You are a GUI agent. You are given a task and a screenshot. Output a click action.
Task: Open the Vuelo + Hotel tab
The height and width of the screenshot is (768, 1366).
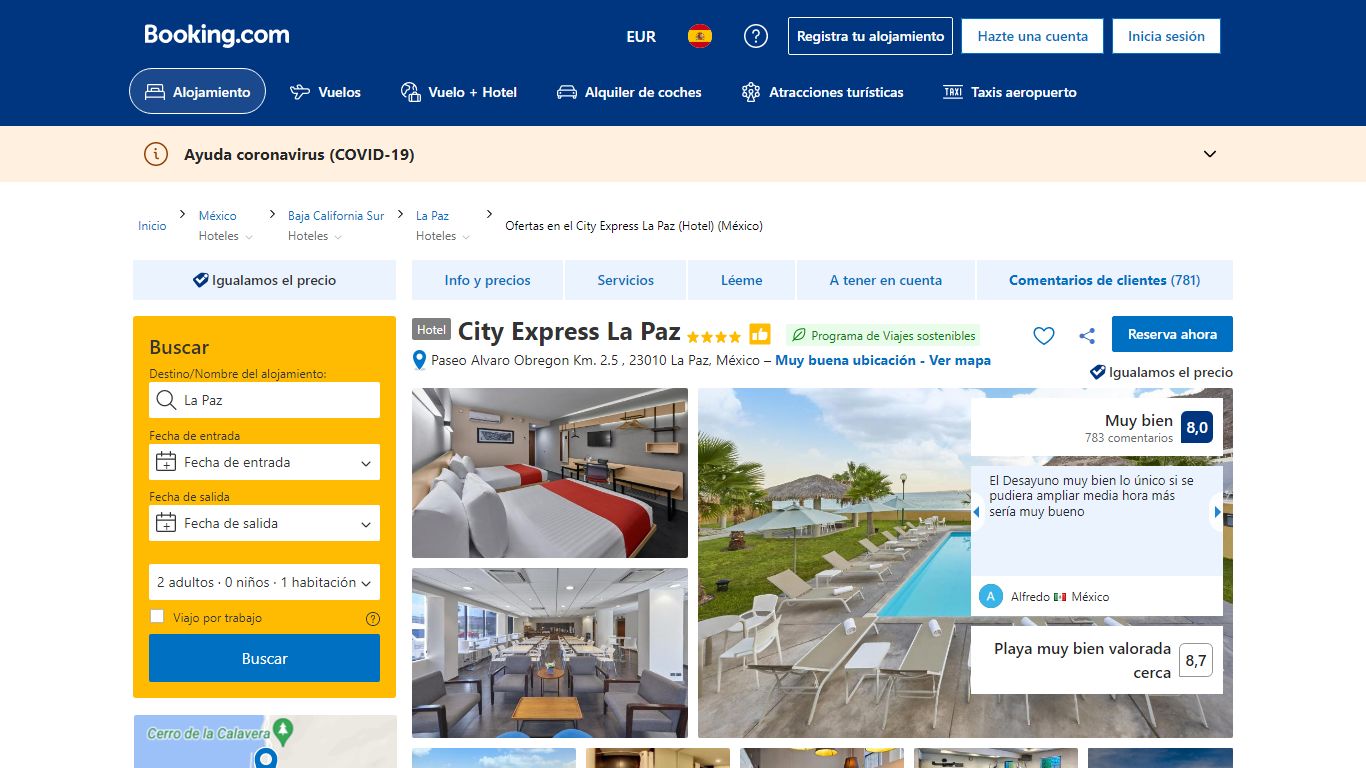(458, 92)
